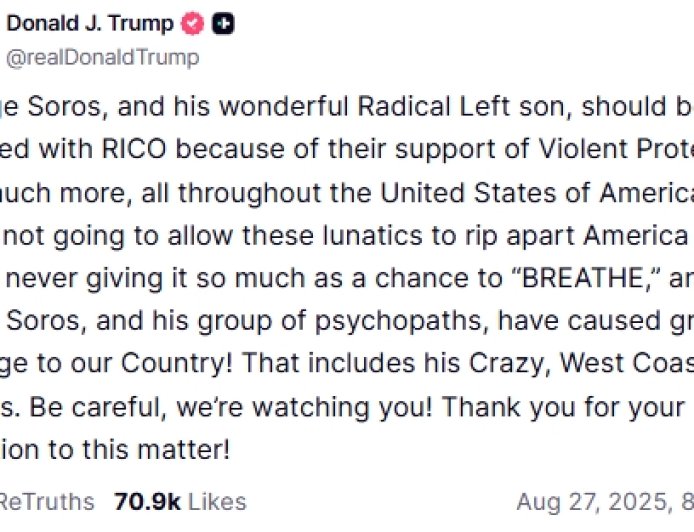Click the @realDonaldTrump handle
Image resolution: width=694 pixels, height=532 pixels.
[102, 57]
